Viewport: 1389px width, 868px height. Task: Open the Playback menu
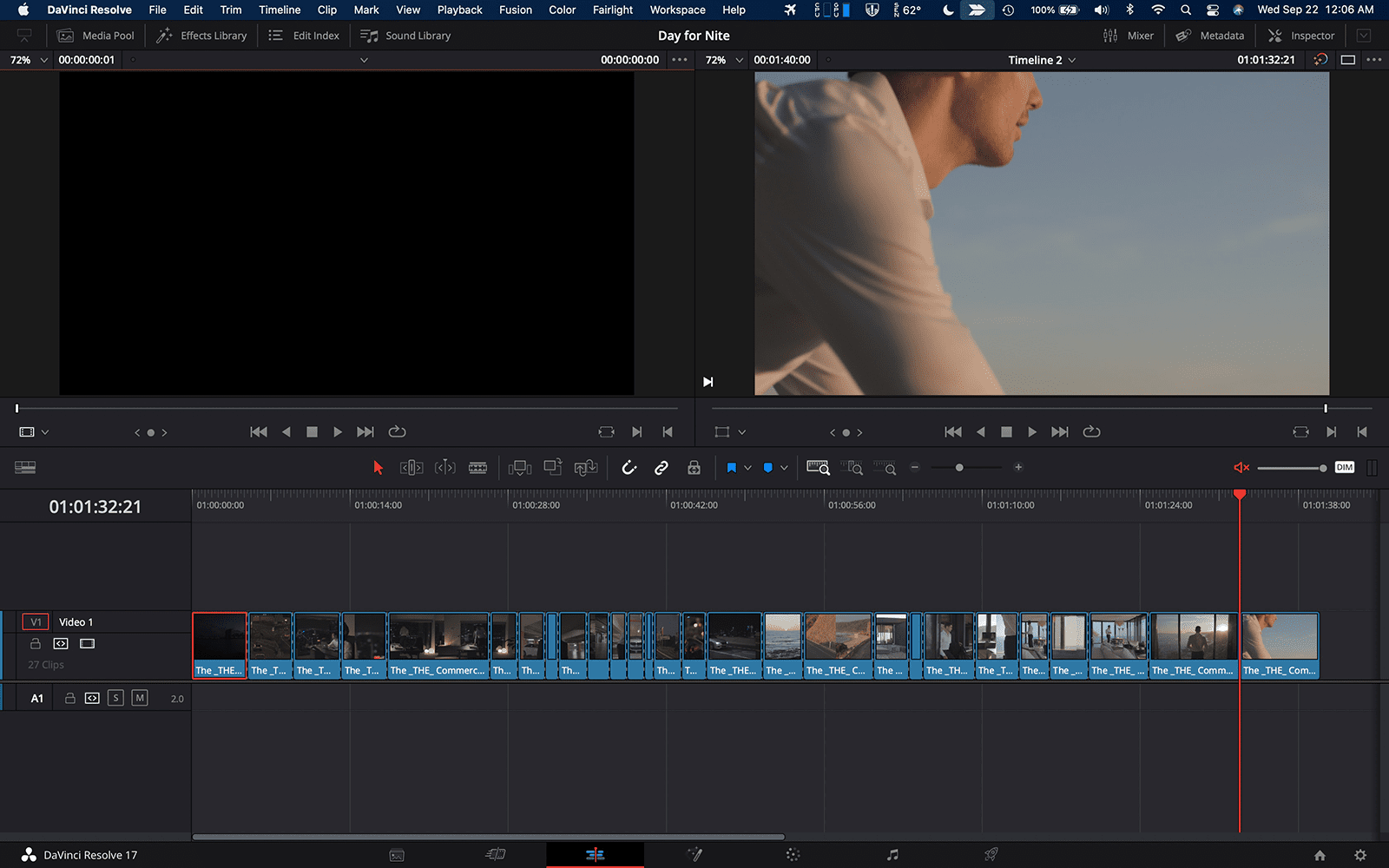(459, 10)
